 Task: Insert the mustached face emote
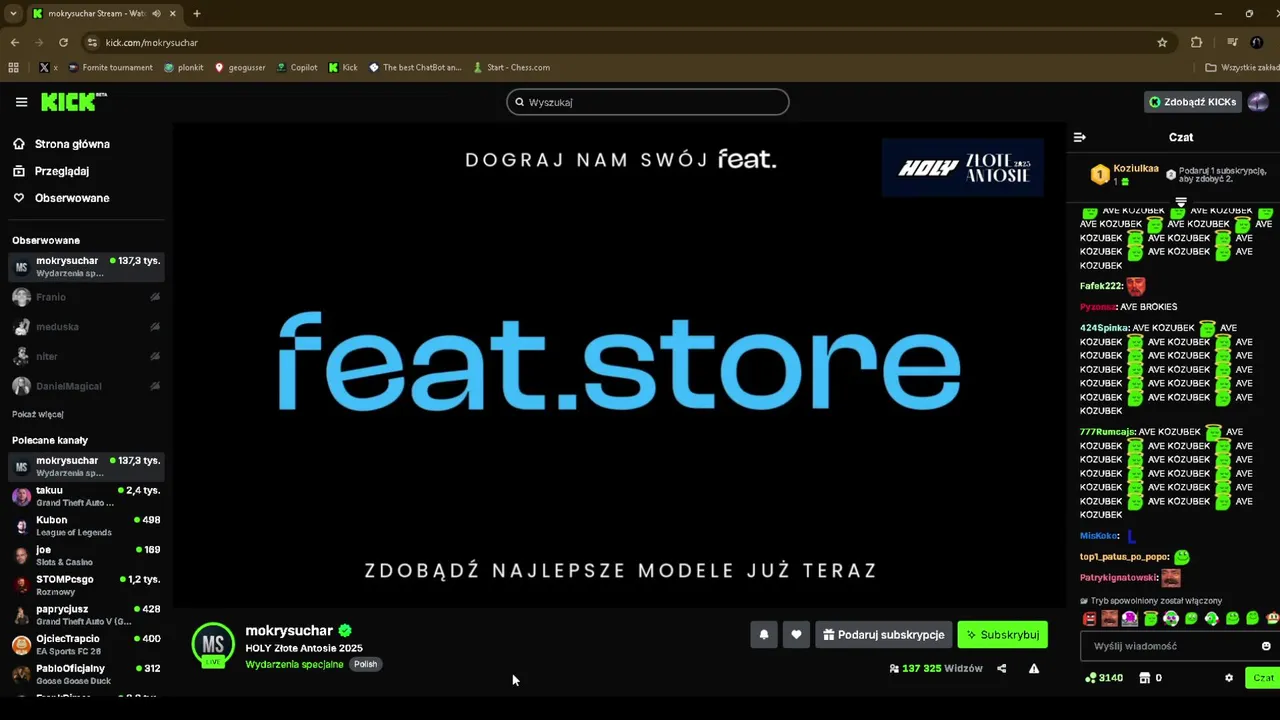pos(1109,619)
